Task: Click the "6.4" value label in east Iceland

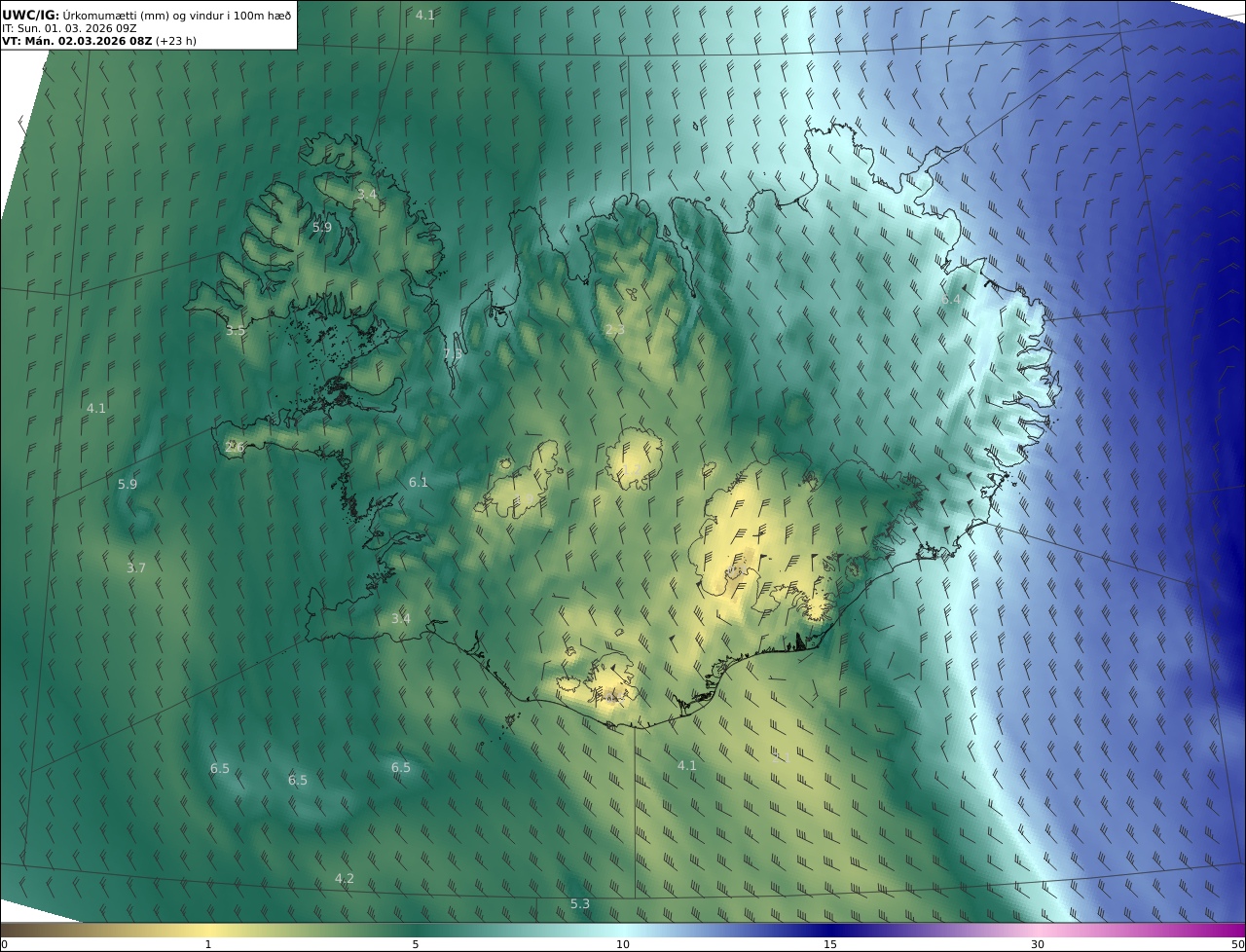Action: [x=951, y=300]
